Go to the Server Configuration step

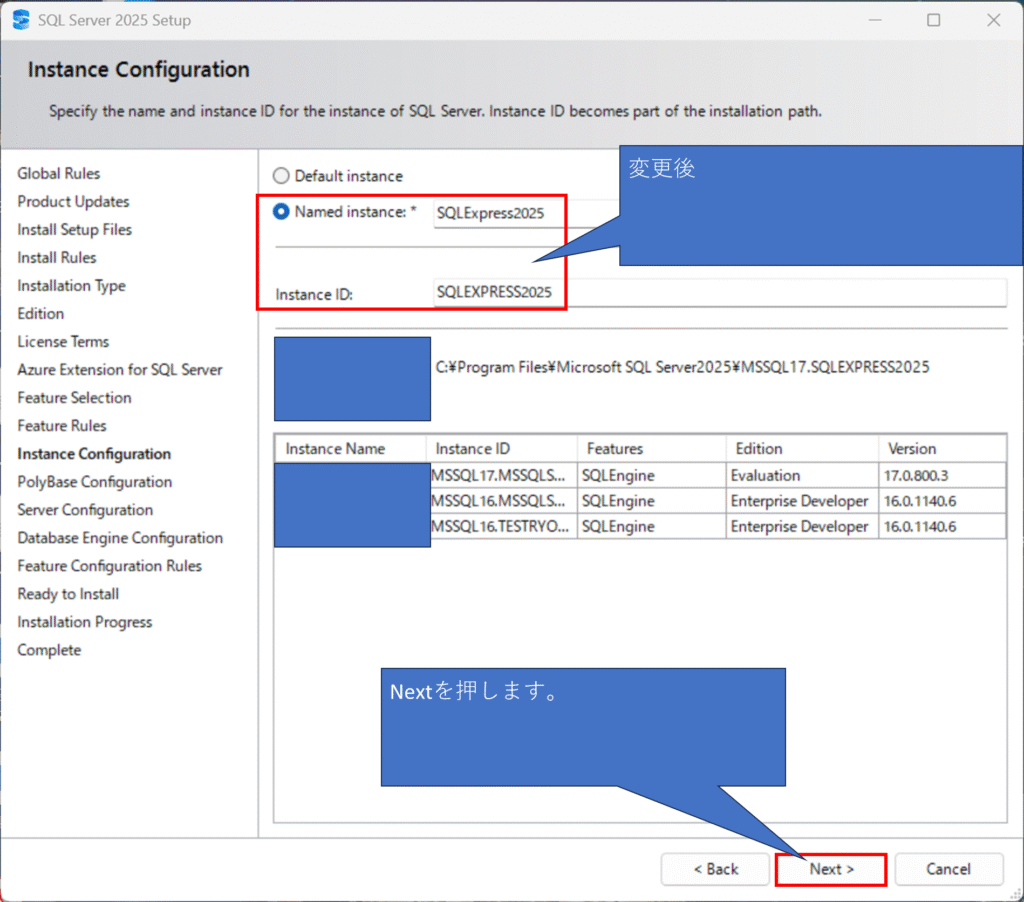(85, 510)
